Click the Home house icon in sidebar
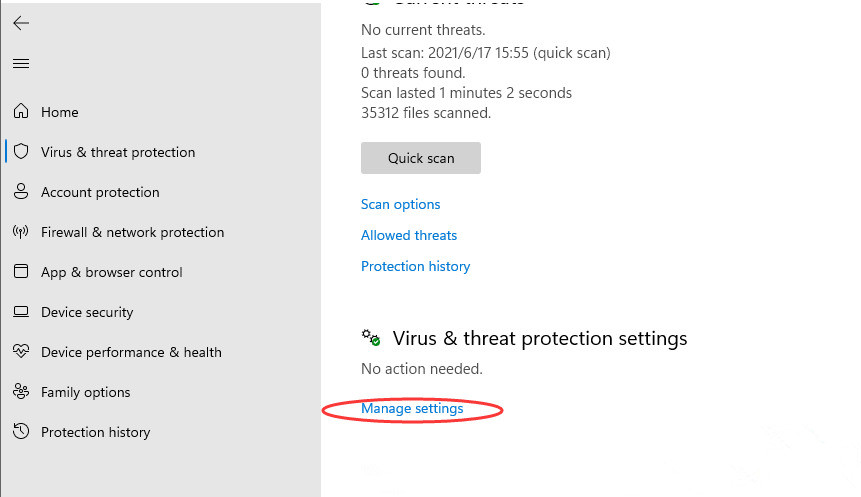This screenshot has width=861, height=497. pyautogui.click(x=21, y=112)
